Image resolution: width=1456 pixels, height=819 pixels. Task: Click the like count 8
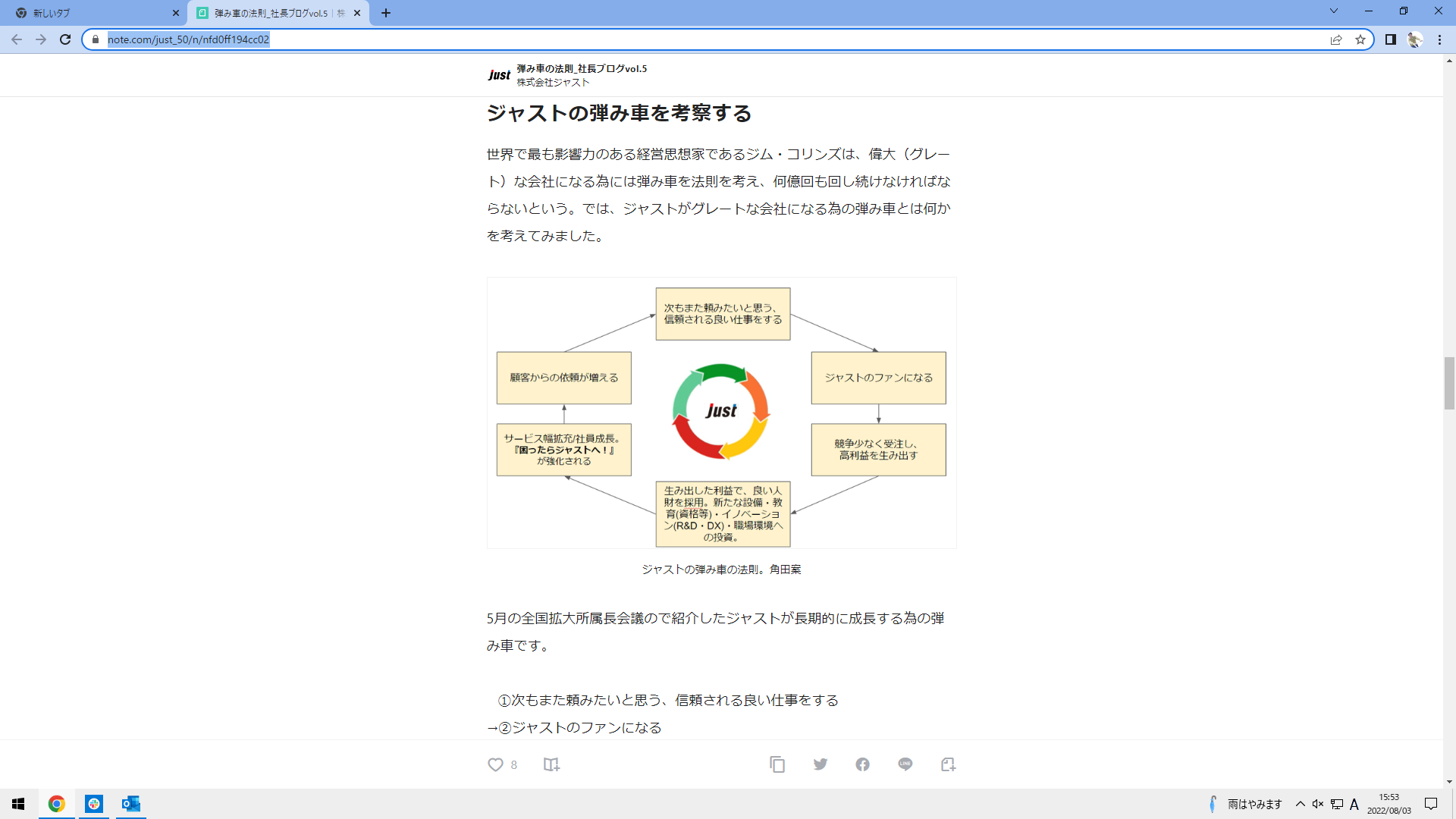click(514, 764)
